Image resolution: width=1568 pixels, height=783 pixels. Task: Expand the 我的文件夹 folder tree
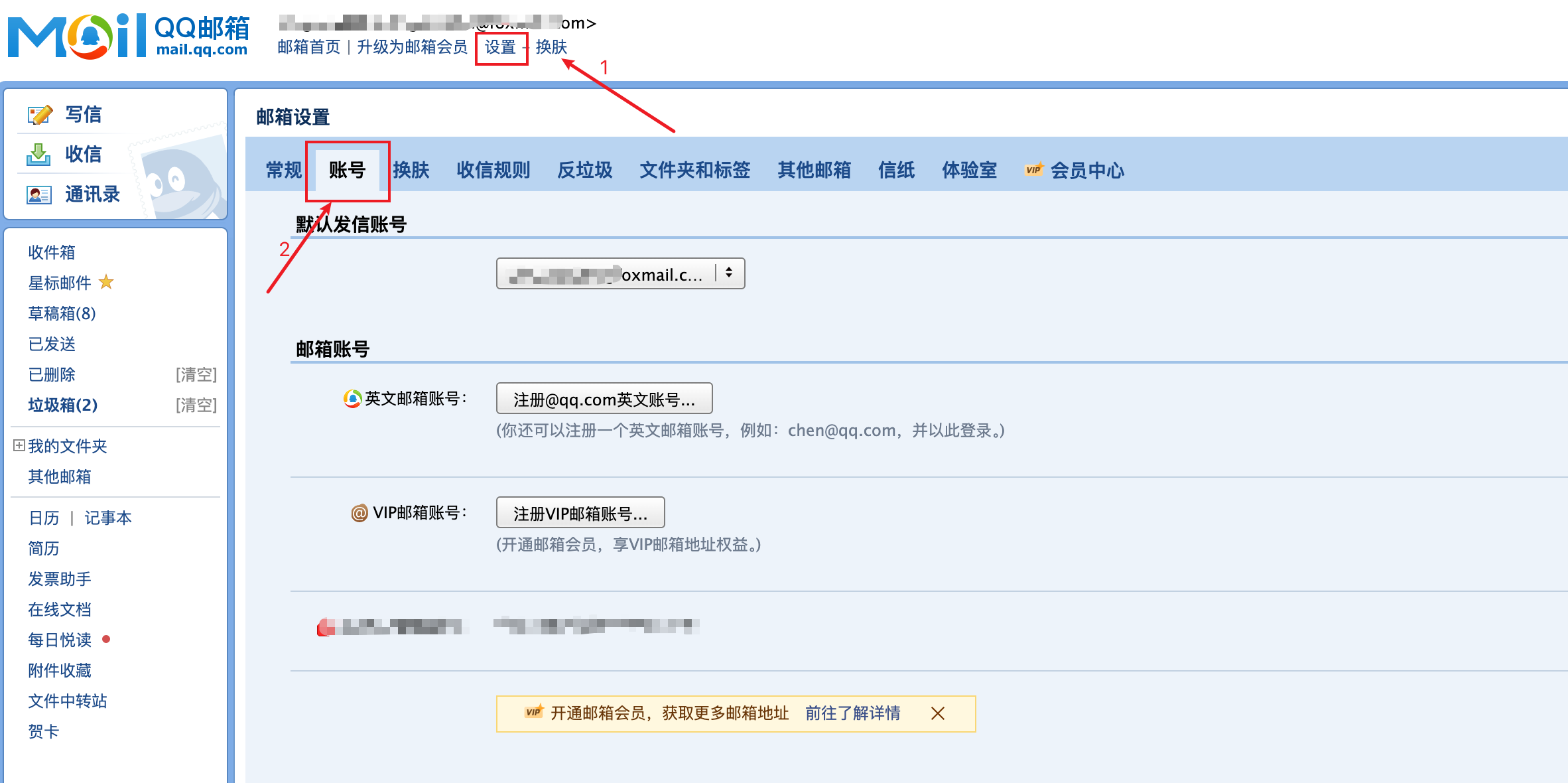[18, 446]
